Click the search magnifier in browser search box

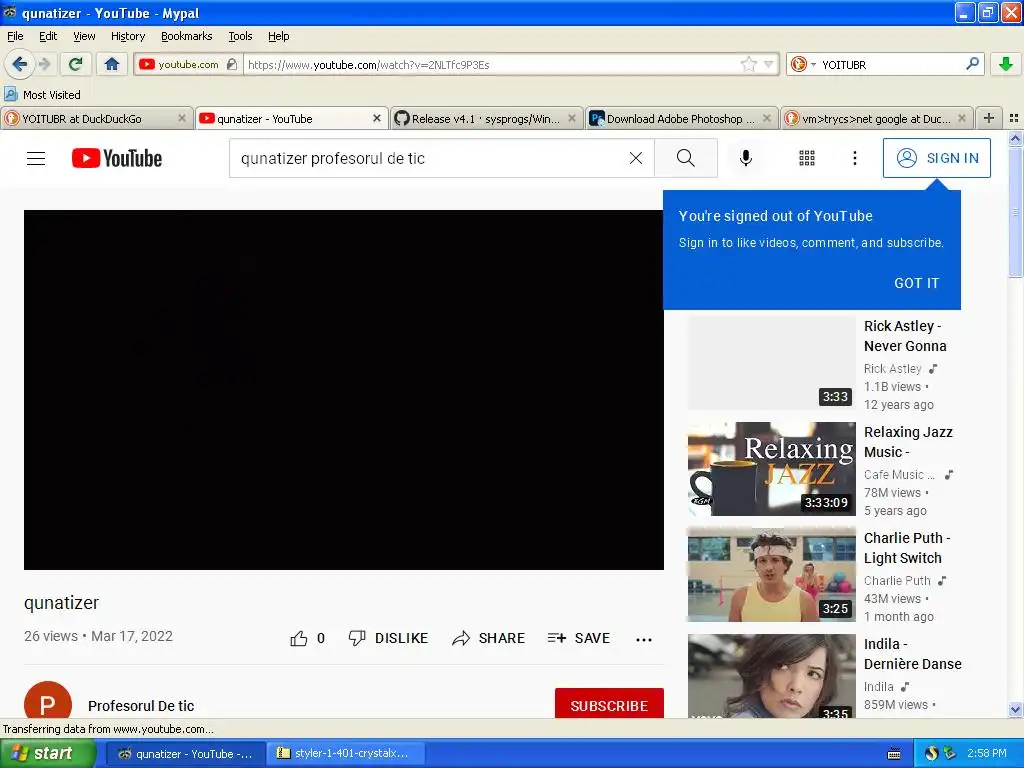pos(972,64)
